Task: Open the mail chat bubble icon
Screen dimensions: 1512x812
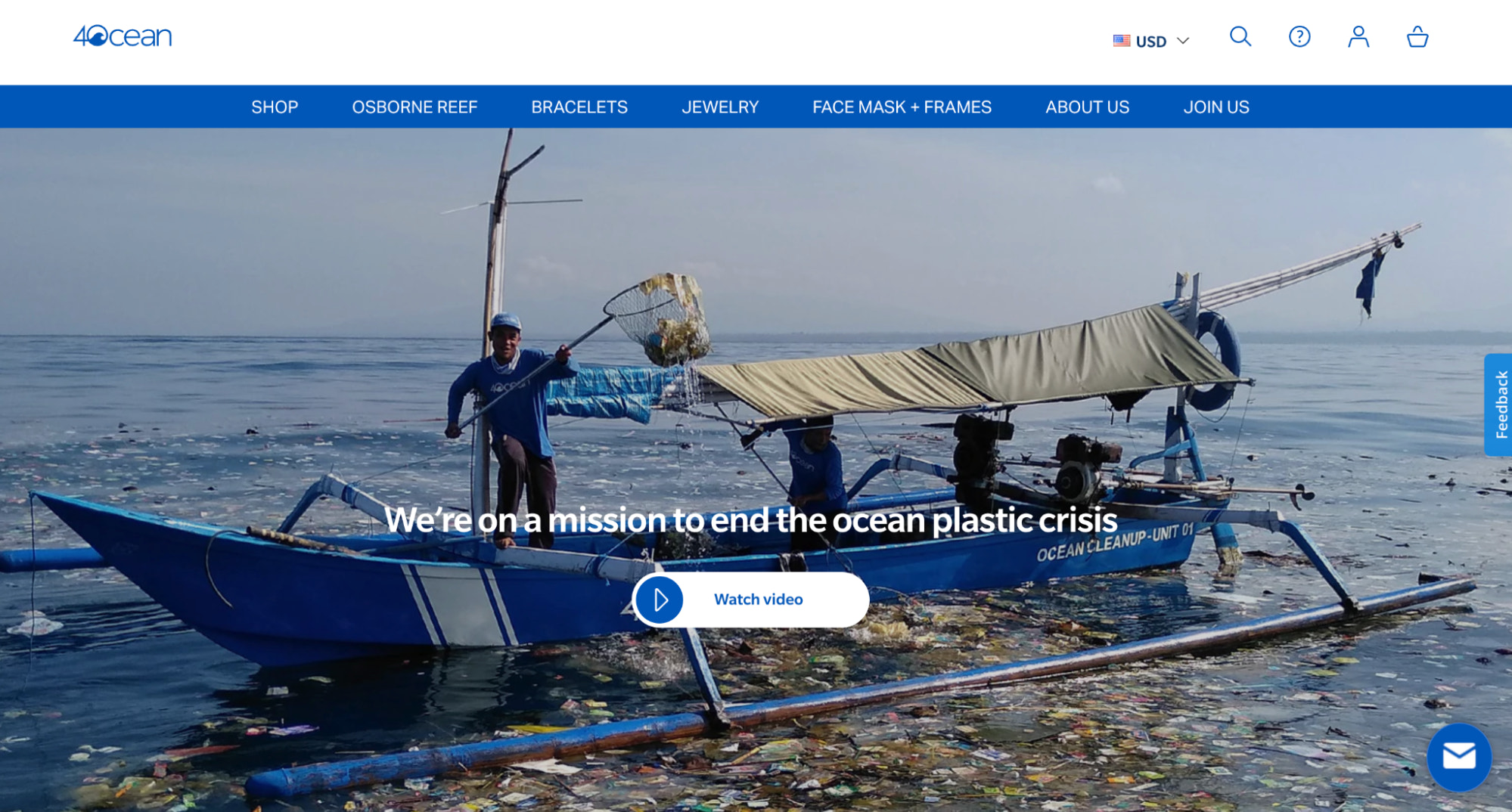Action: tap(1459, 756)
